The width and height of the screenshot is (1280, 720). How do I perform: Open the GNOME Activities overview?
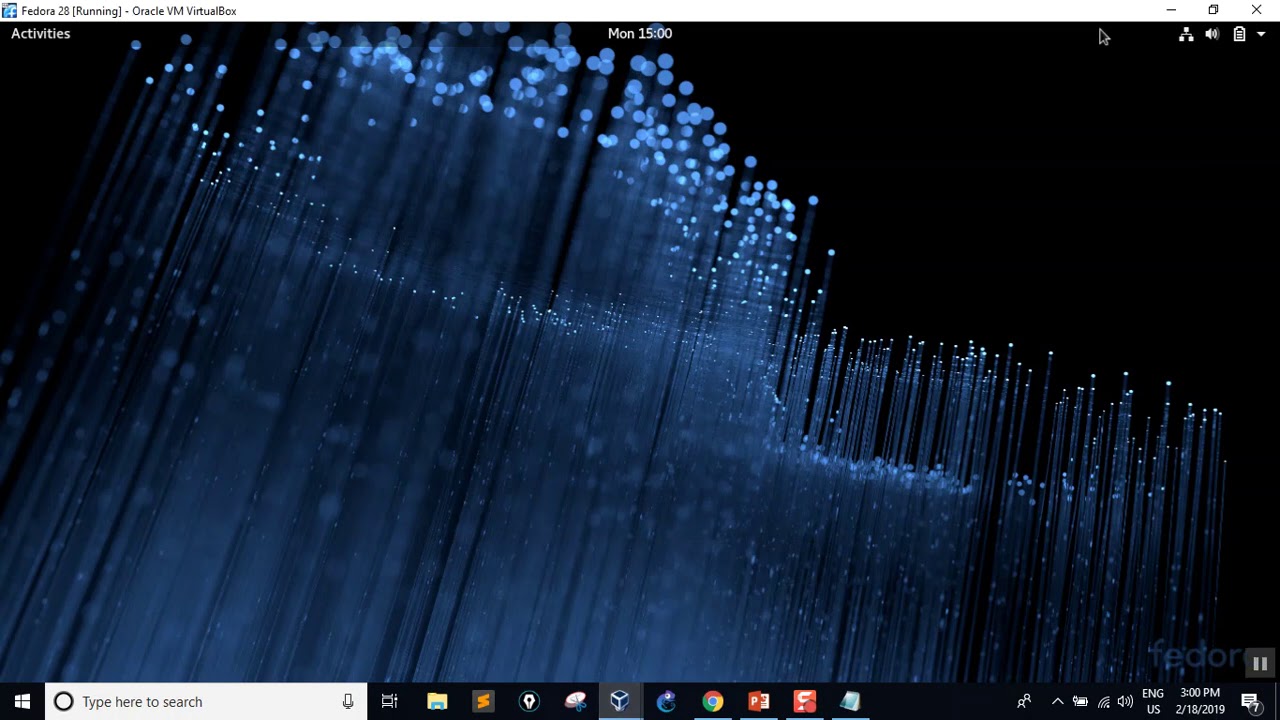click(x=41, y=34)
